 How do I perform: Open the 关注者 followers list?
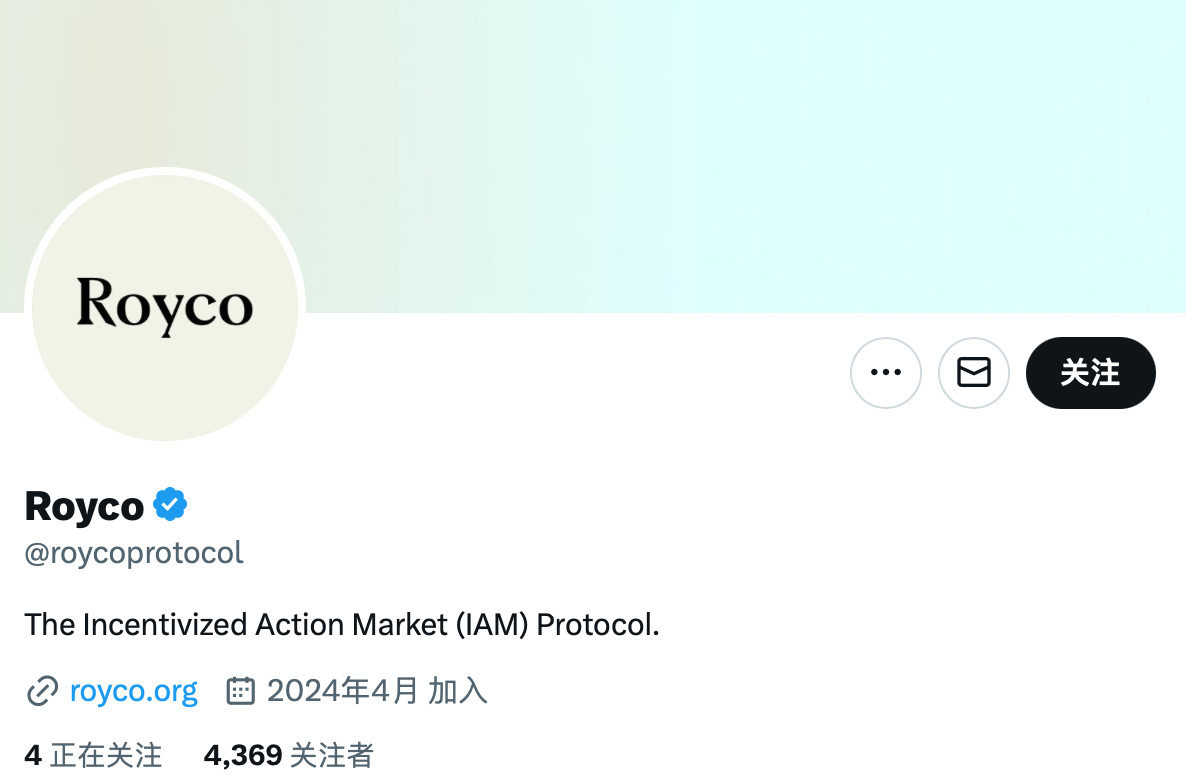[x=331, y=755]
